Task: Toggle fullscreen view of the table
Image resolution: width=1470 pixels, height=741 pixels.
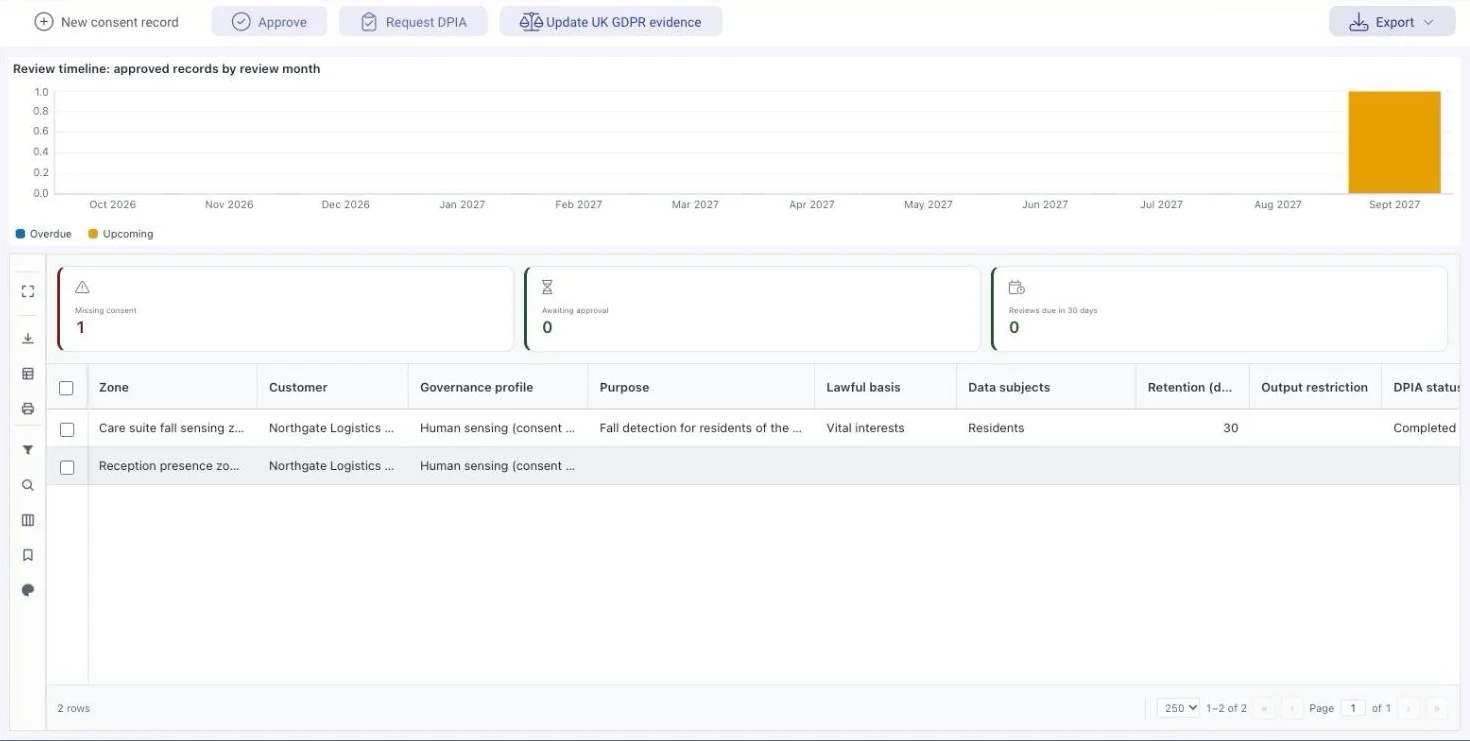Action: coord(28,291)
